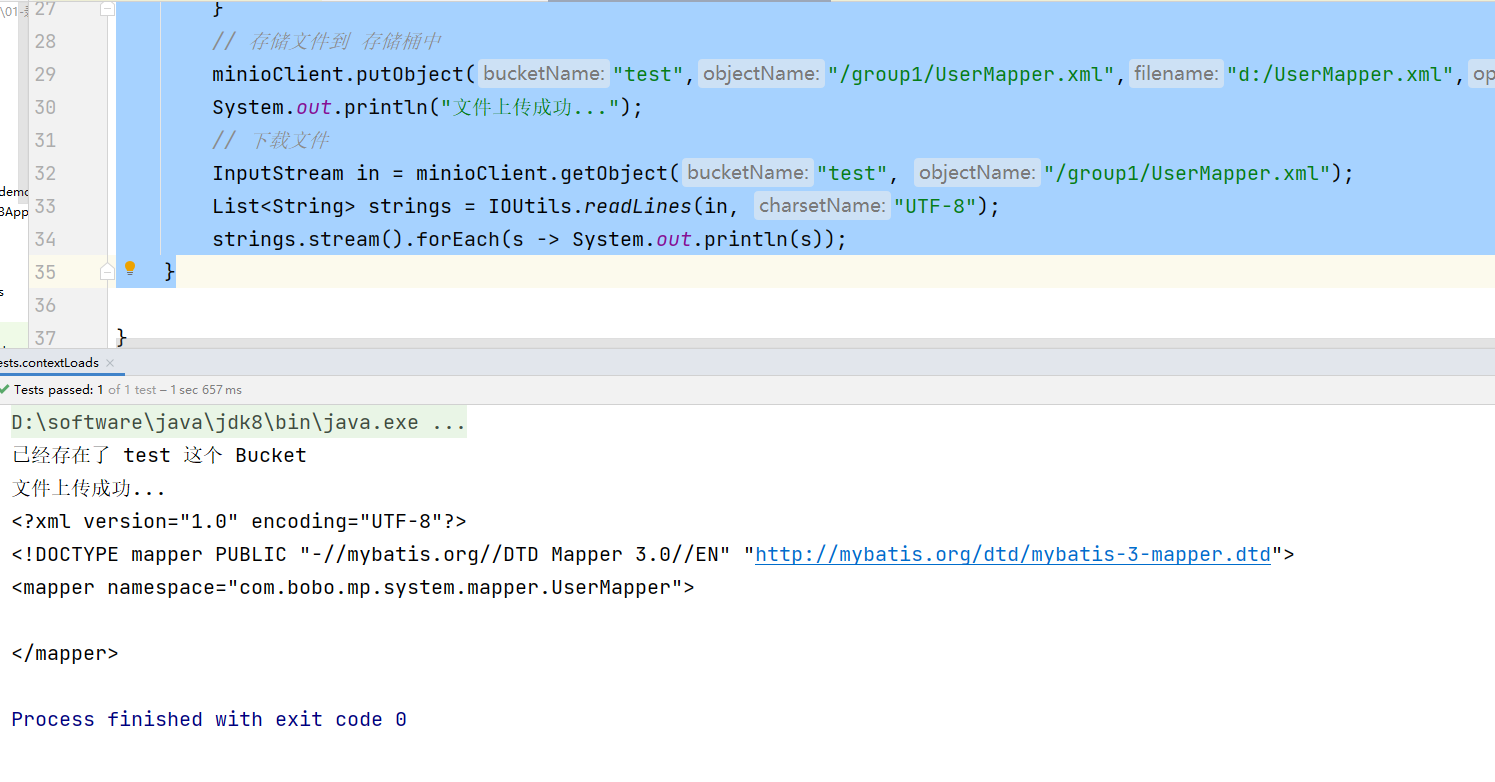Viewport: 1495px width, 782px height.
Task: Click the '<mapper namespace' console output line
Action: pyautogui.click(x=353, y=587)
